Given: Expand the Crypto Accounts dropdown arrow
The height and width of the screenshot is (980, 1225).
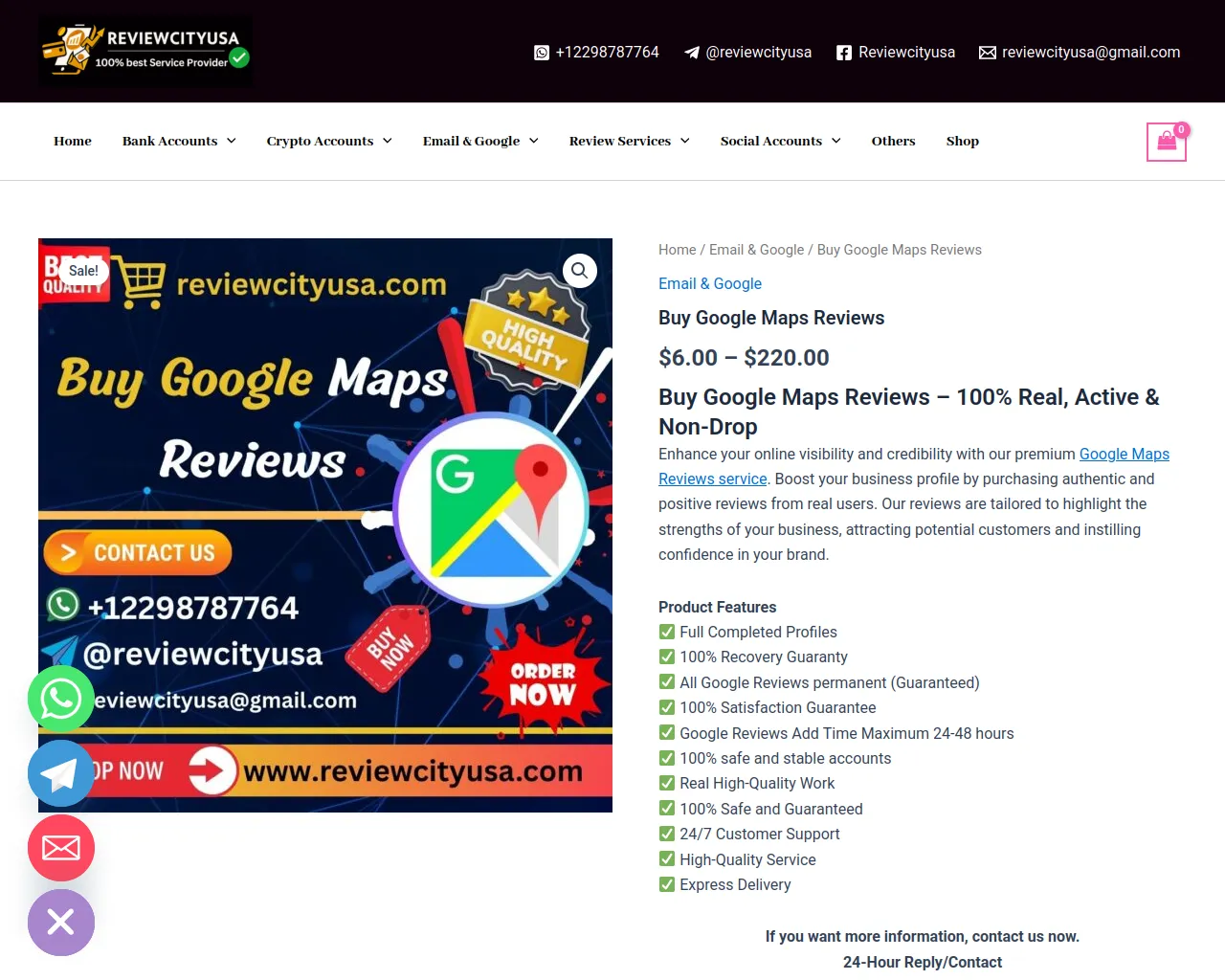Looking at the screenshot, I should click(388, 141).
